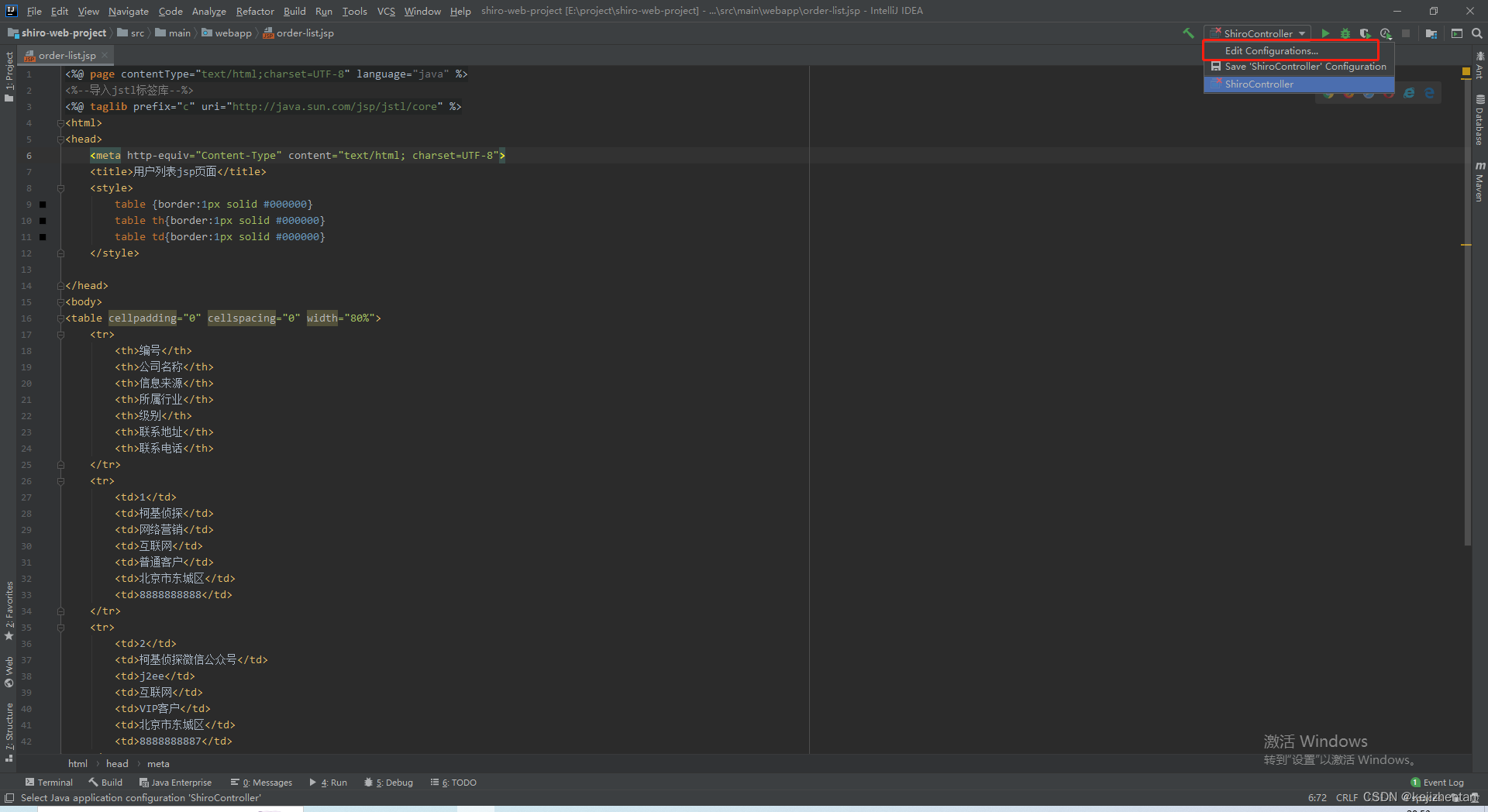Open the Refactor menu
Image resolution: width=1488 pixels, height=812 pixels.
(x=255, y=11)
